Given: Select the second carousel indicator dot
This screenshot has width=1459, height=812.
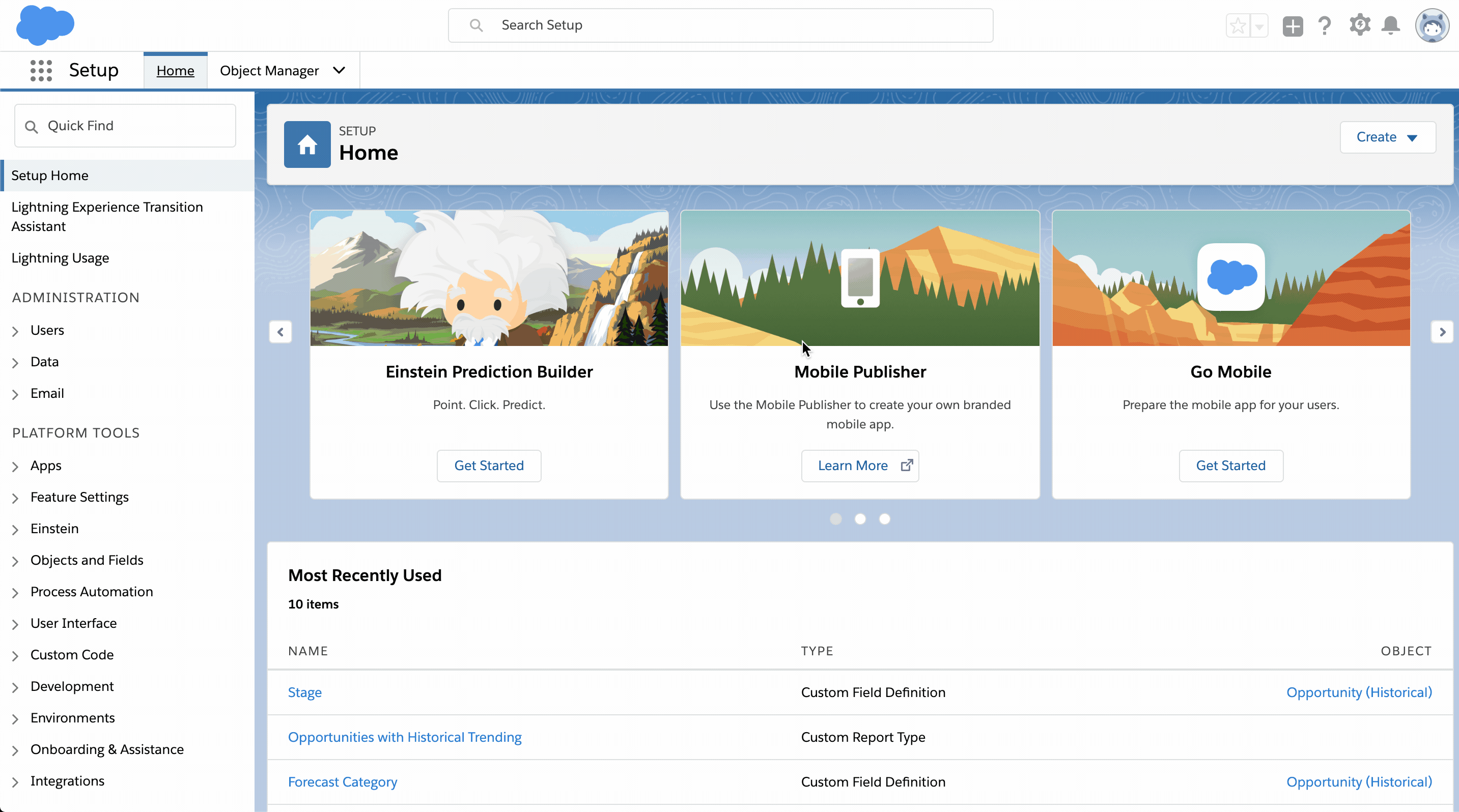Looking at the screenshot, I should coord(860,519).
